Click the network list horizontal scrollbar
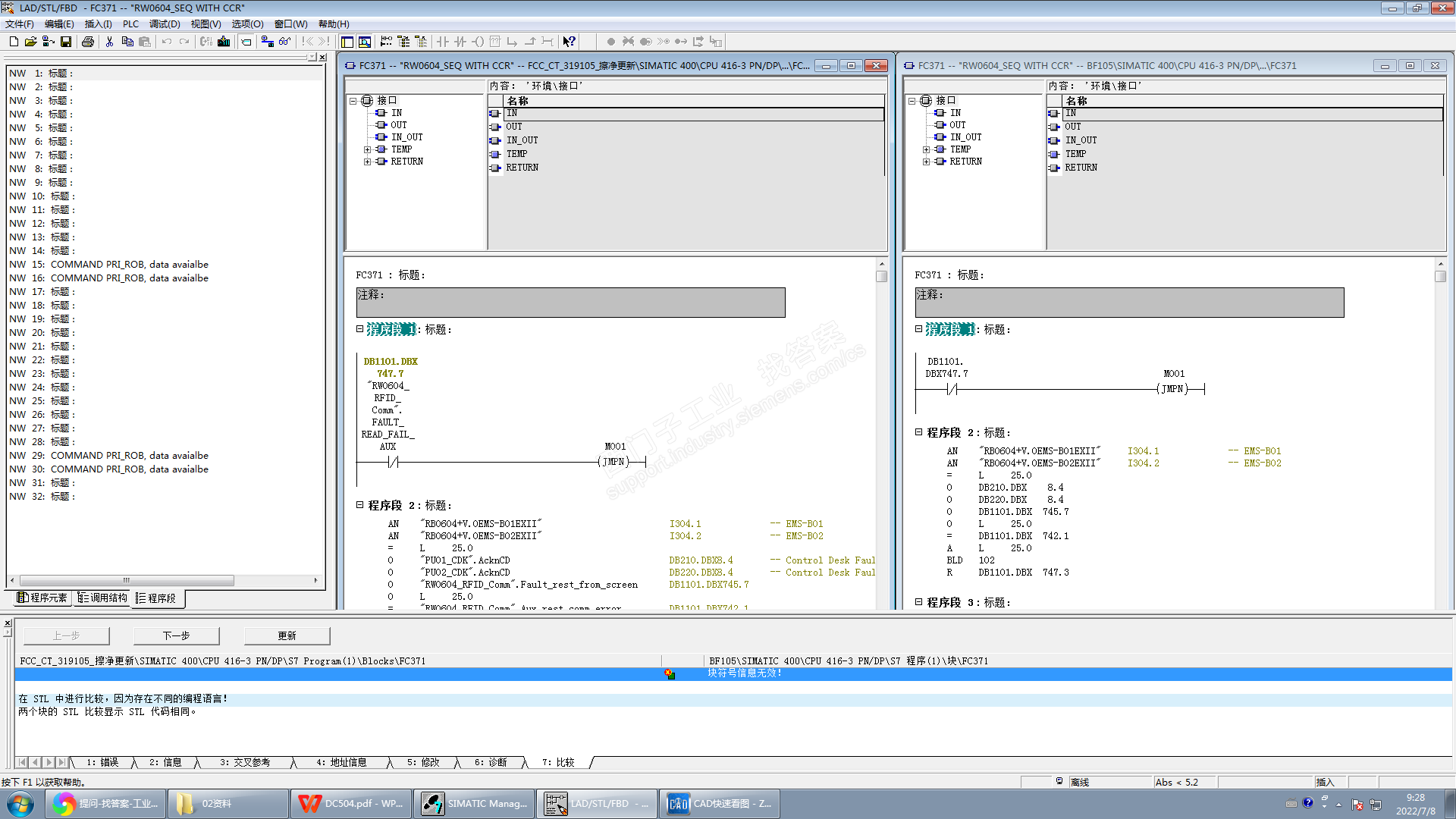Viewport: 1456px width, 819px height. coord(127,580)
